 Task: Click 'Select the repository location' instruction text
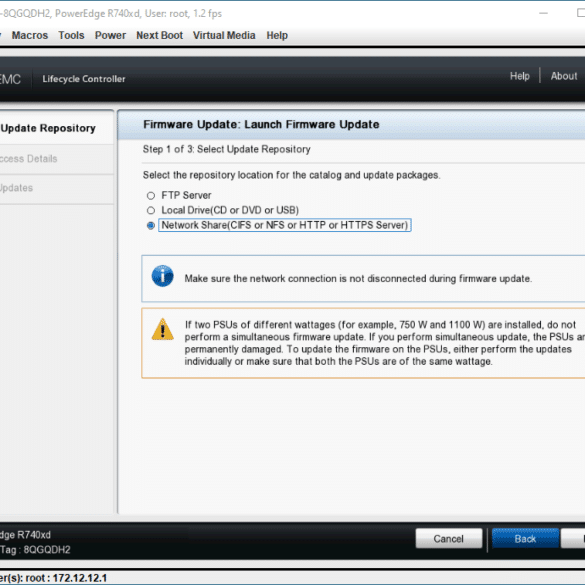[291, 175]
